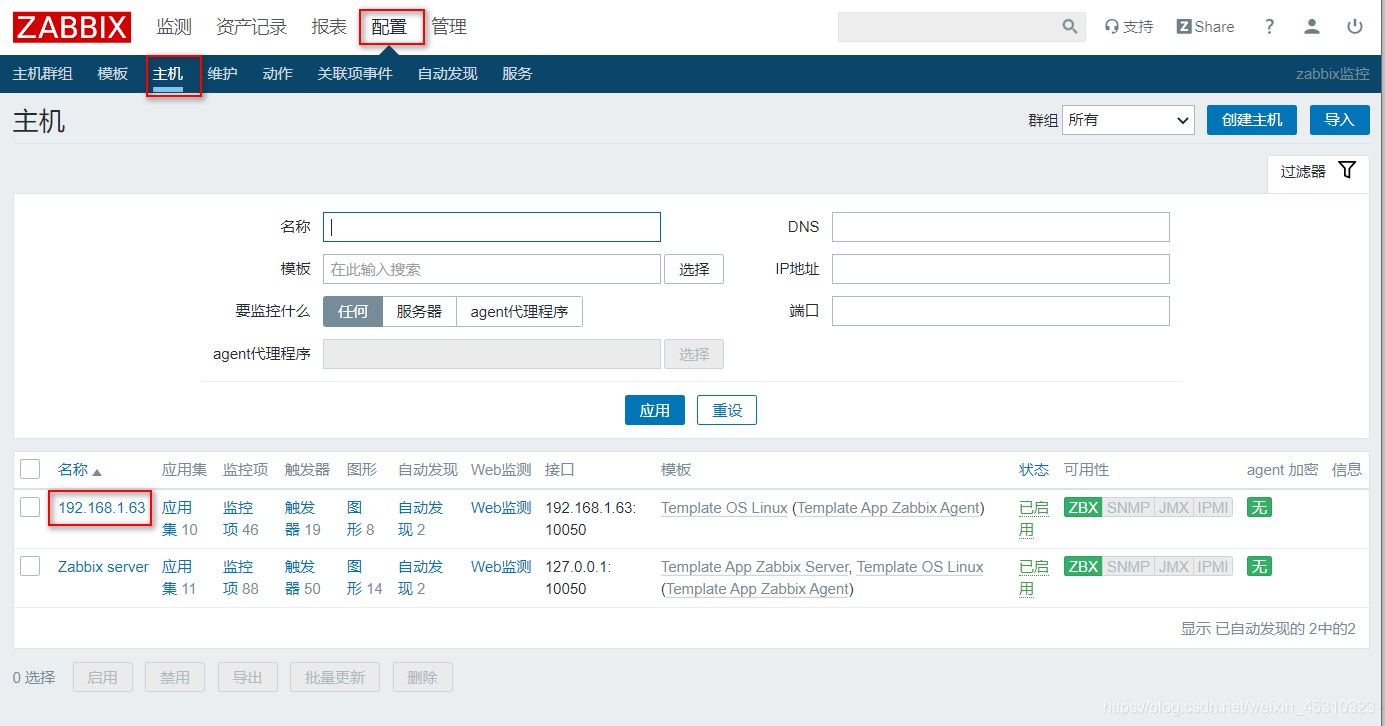Open Template App Zabbix Server link
1385x726 pixels.
(754, 567)
